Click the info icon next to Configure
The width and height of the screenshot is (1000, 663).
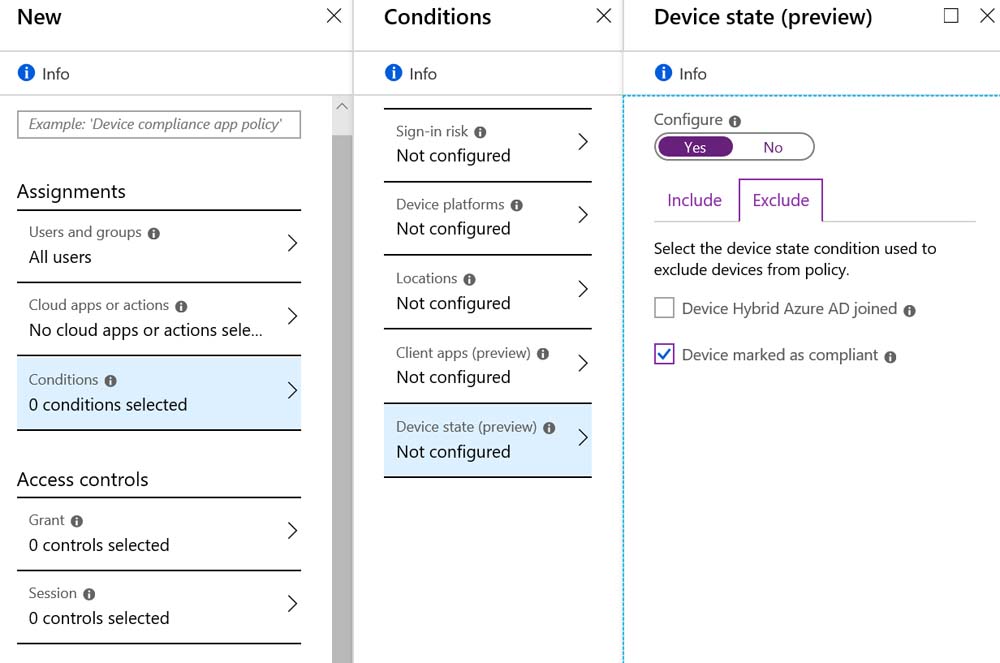coord(735,121)
